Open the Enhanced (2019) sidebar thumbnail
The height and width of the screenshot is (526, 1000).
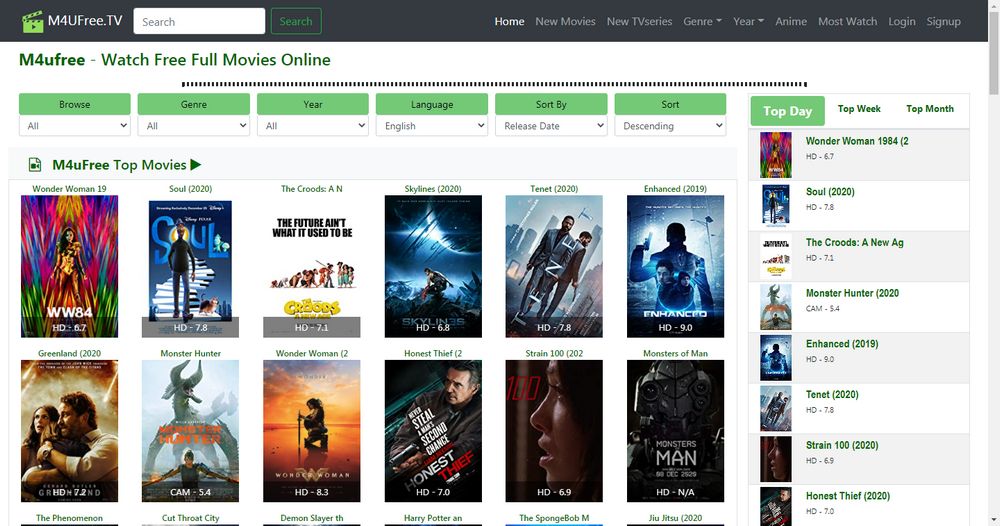(776, 358)
